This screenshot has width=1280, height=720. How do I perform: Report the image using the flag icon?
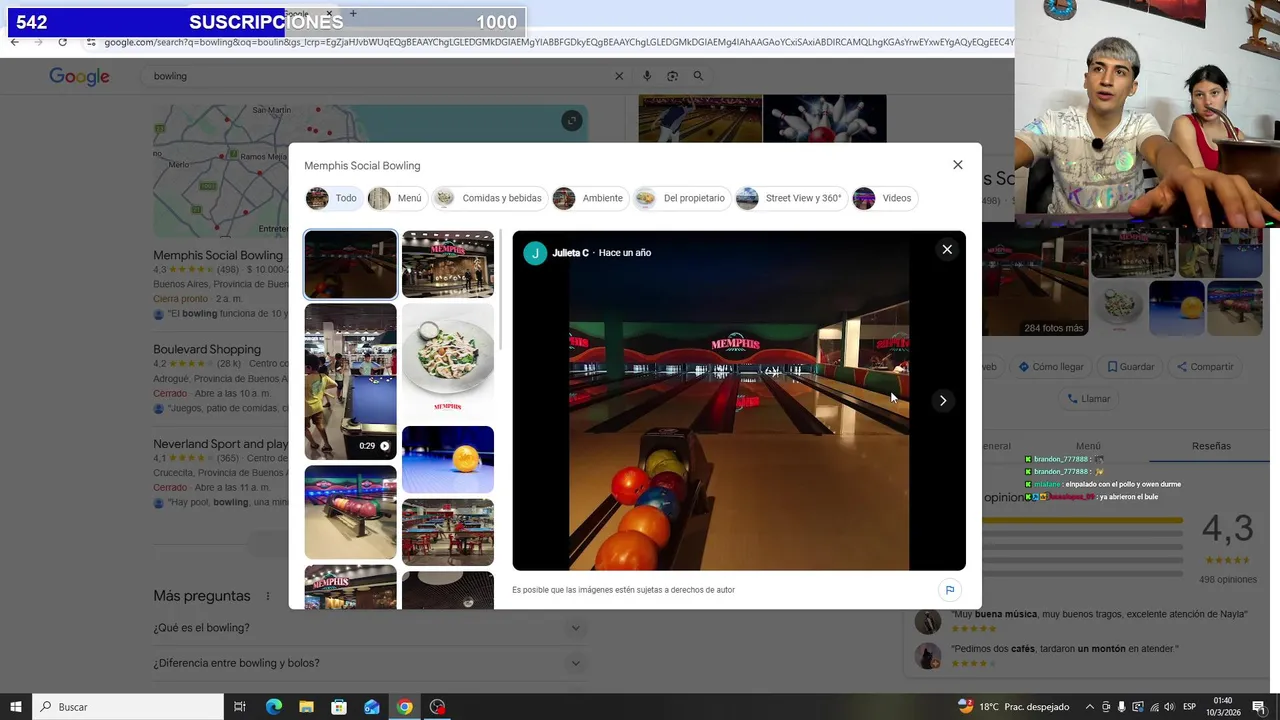(949, 590)
